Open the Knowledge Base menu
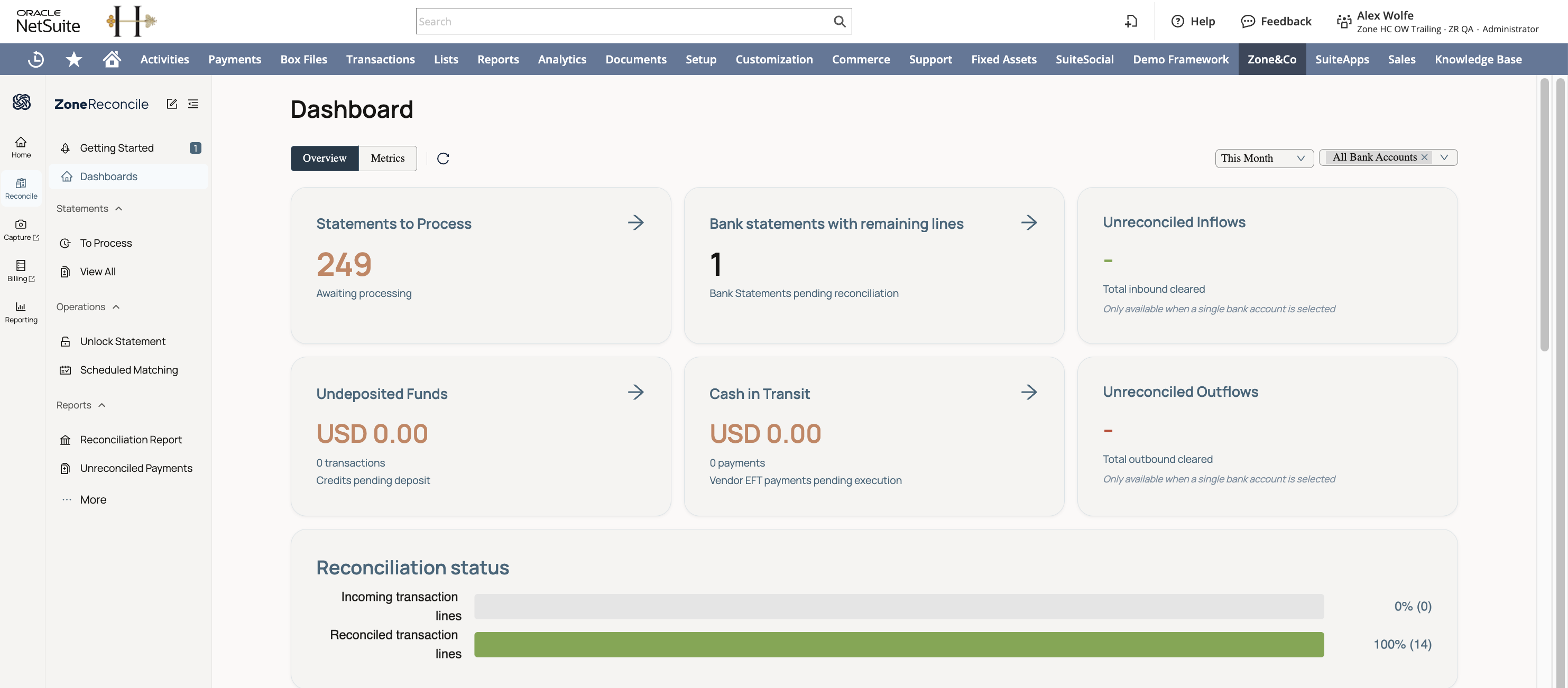The image size is (1568, 688). (1478, 59)
